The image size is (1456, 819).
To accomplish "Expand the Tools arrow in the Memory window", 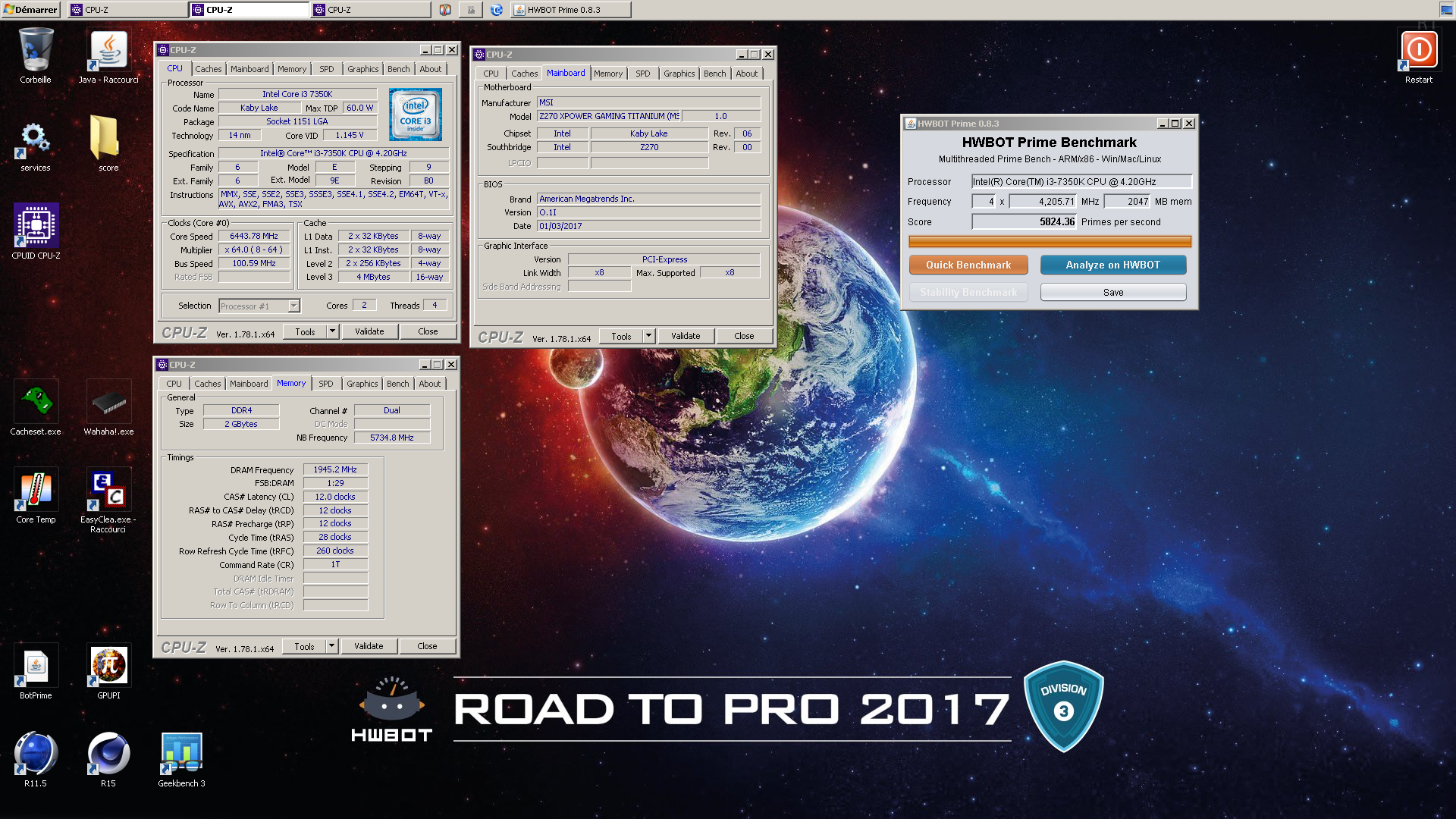I will 331,646.
